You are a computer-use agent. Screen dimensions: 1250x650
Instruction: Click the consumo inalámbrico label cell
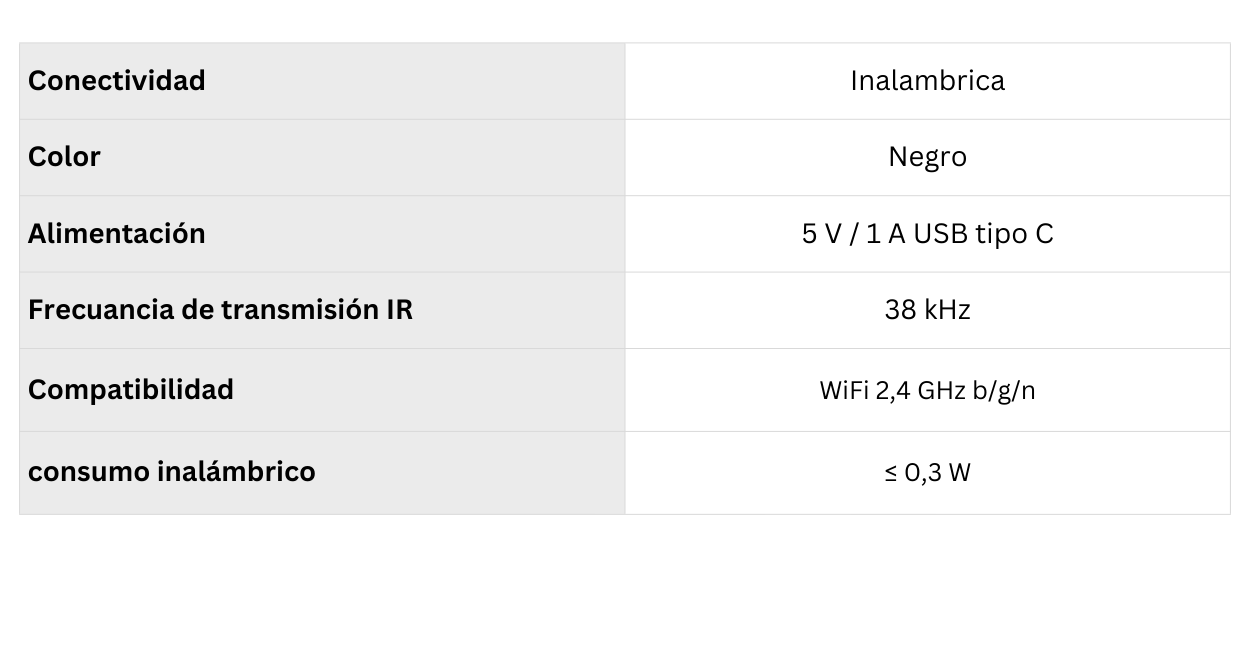pyautogui.click(x=172, y=472)
